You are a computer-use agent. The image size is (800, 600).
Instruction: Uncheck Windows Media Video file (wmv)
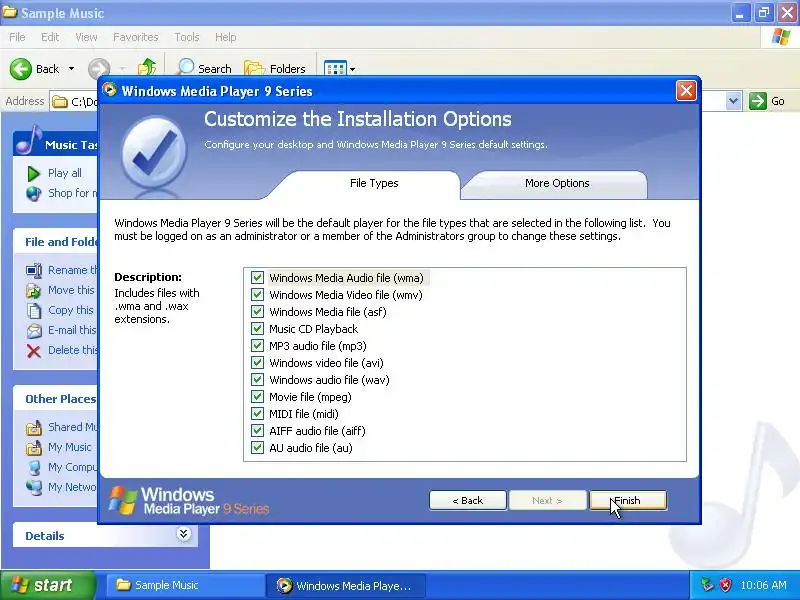[x=257, y=295]
